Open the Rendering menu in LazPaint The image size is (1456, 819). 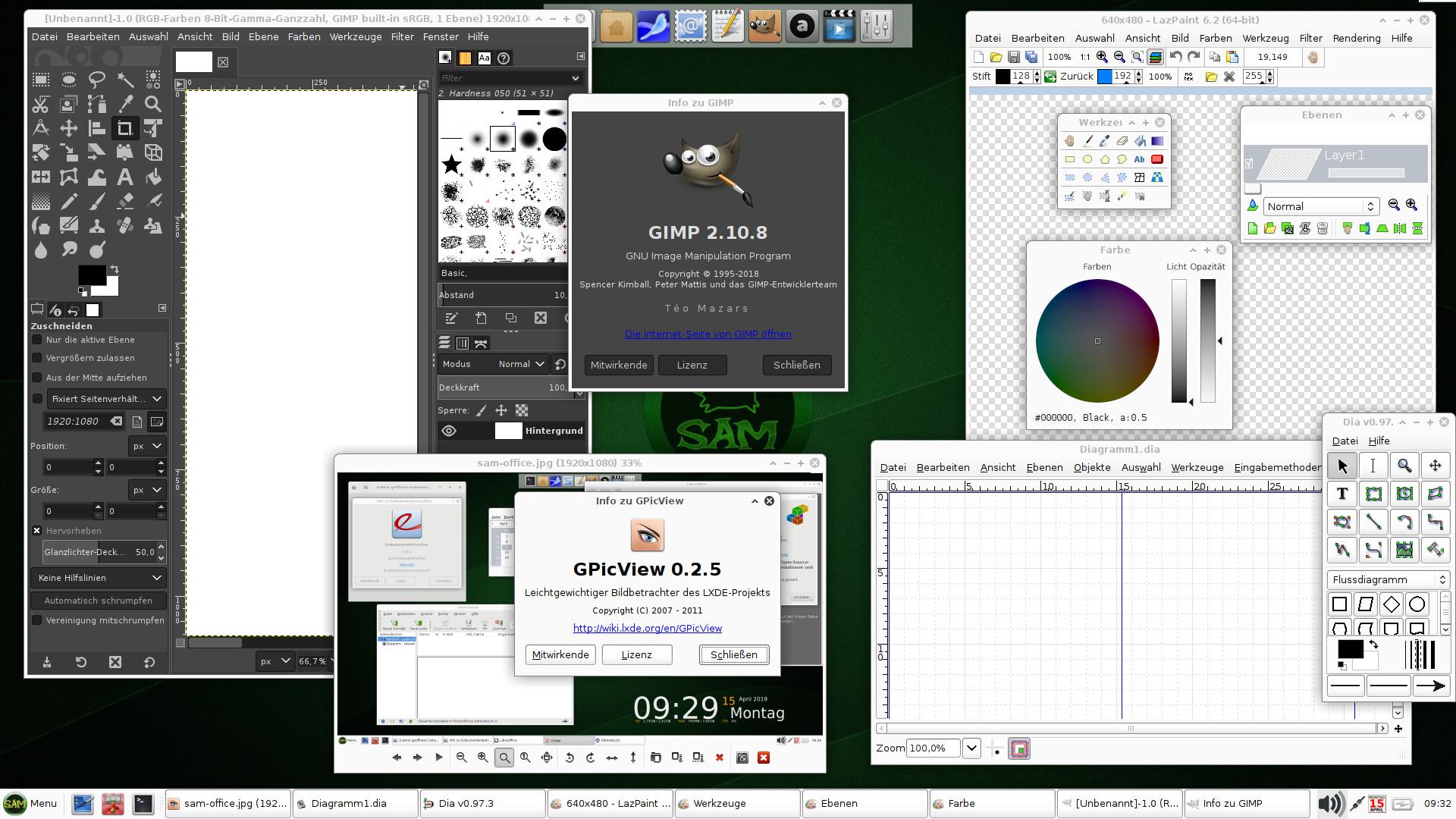(x=1356, y=38)
